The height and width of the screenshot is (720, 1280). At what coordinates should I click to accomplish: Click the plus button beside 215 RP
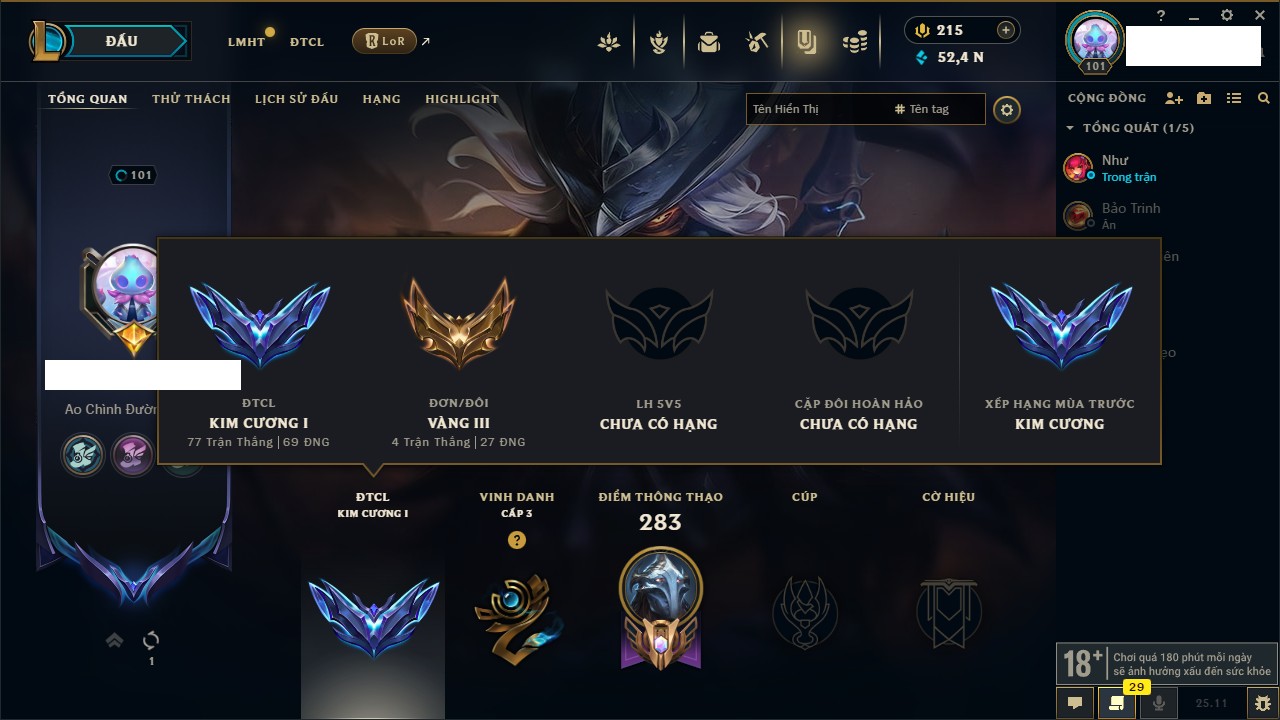[1006, 30]
